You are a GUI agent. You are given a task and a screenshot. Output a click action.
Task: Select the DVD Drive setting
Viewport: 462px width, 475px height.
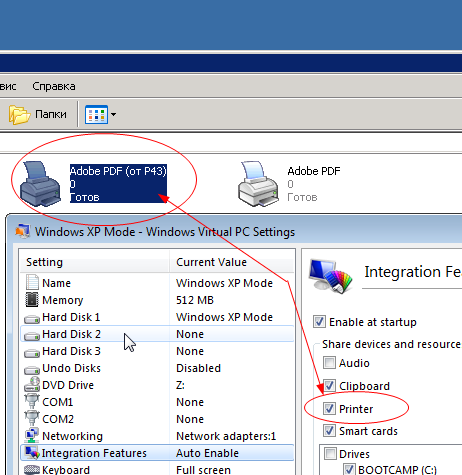tap(157, 385)
